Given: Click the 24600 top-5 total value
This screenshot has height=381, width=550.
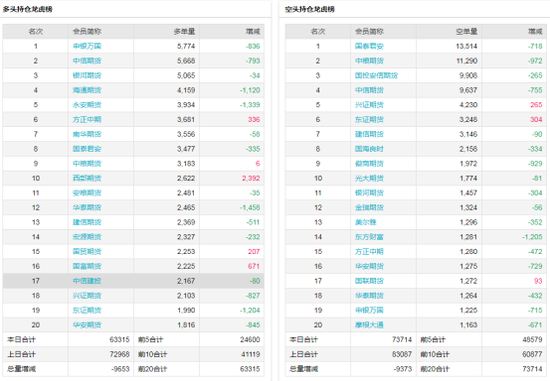Looking at the screenshot, I should [x=250, y=340].
